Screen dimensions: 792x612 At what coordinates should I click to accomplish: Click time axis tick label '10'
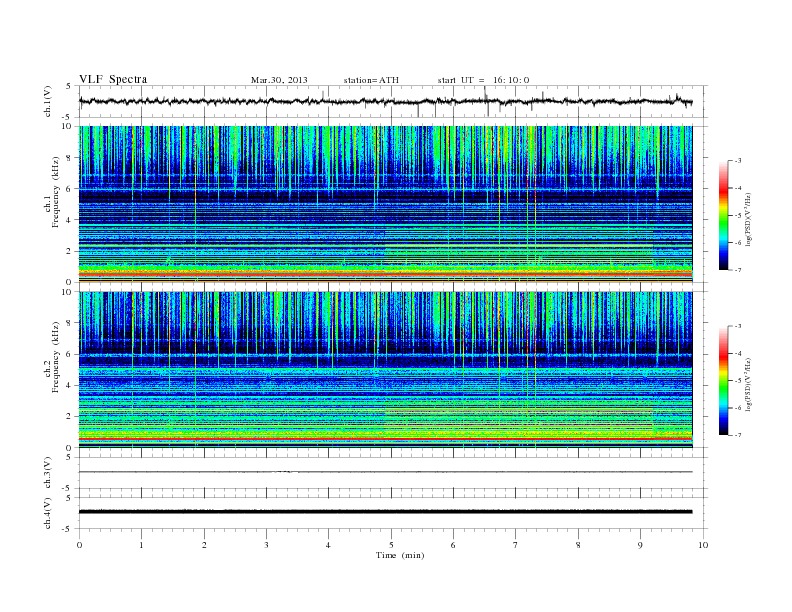point(703,545)
